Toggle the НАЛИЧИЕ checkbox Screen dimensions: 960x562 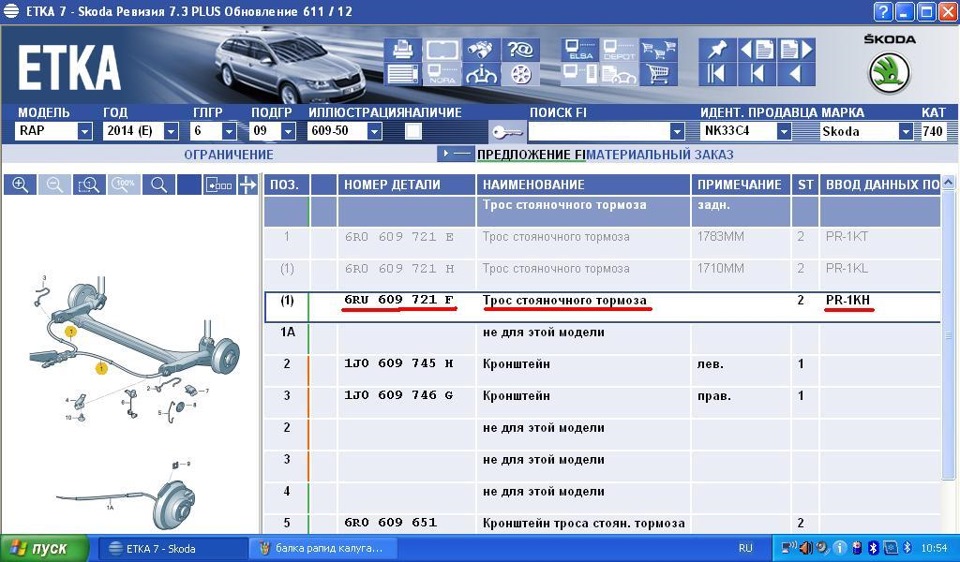pos(413,131)
